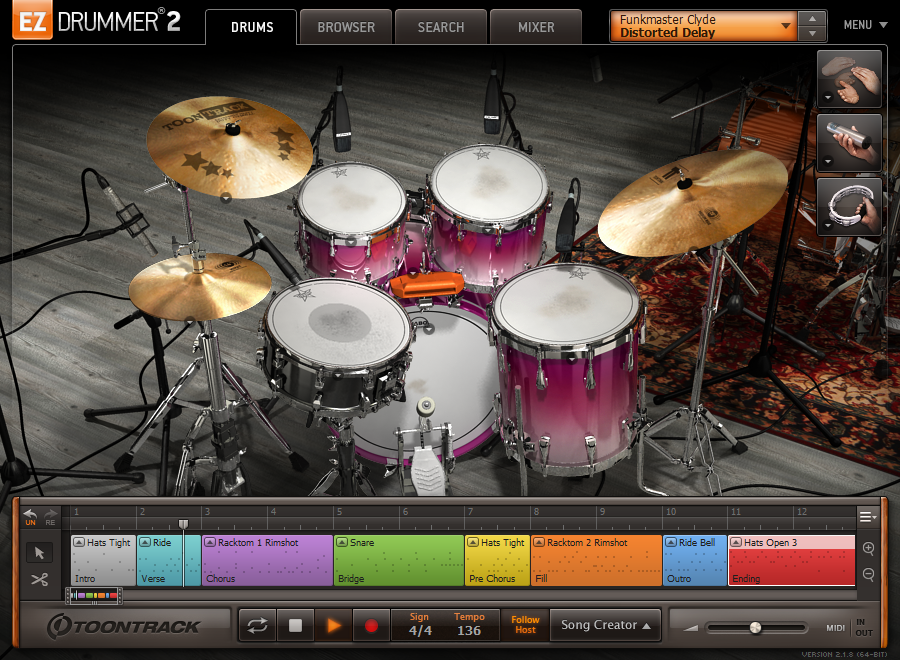900x660 pixels.
Task: Select the Verse Ride block
Action: (x=169, y=561)
